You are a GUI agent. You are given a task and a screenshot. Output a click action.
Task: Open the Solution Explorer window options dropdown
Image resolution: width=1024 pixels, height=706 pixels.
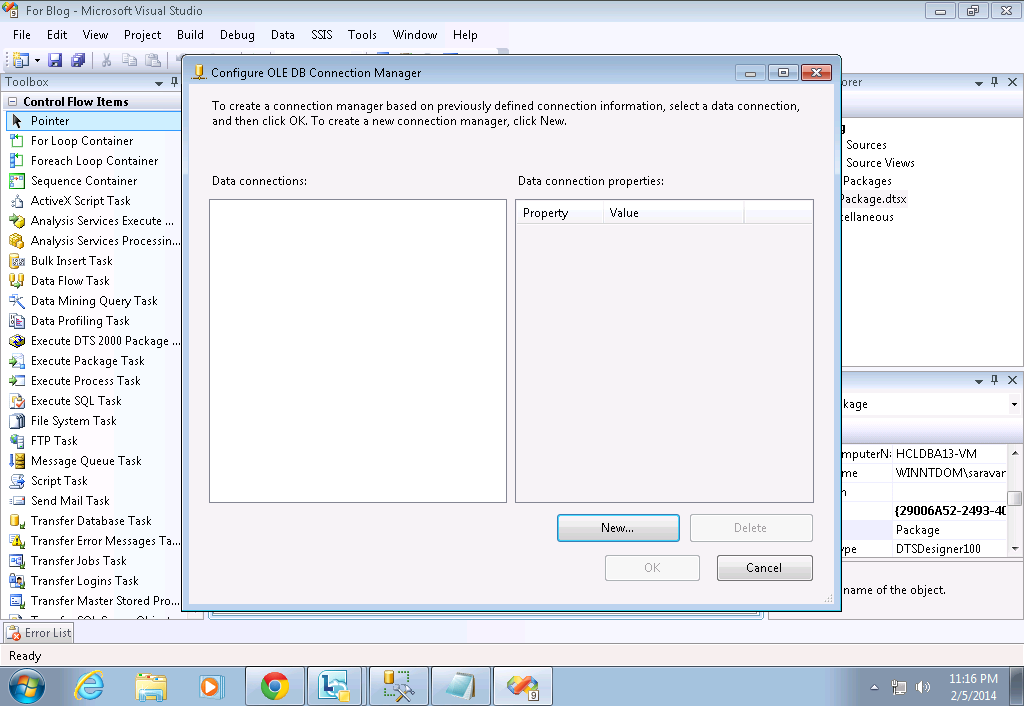point(978,82)
